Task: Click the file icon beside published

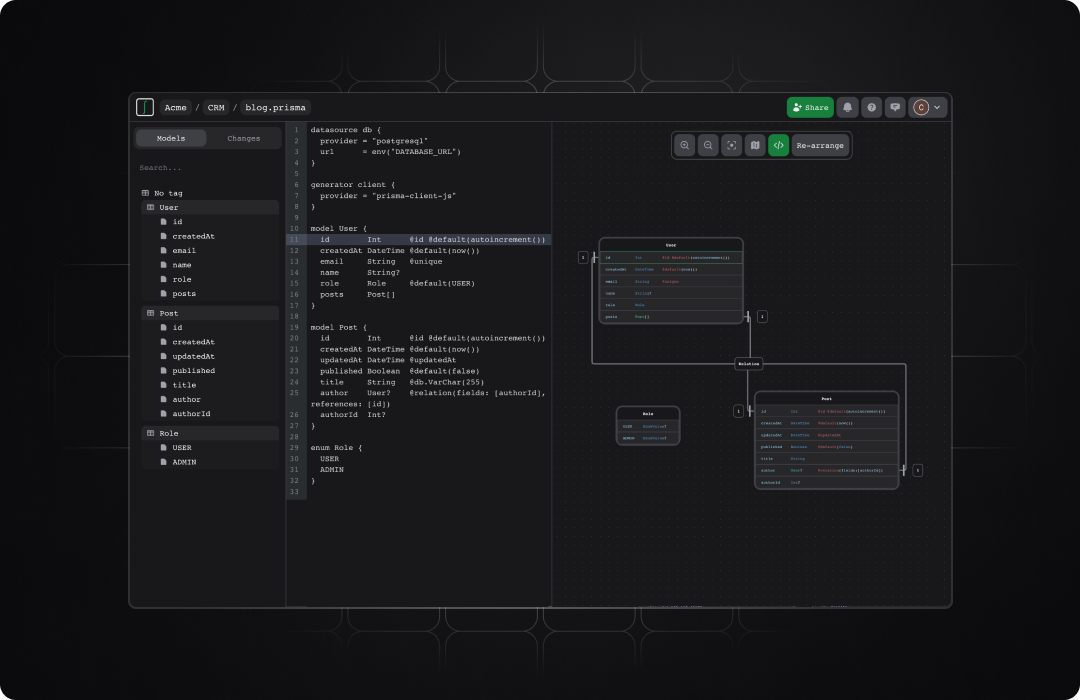Action: pos(164,371)
